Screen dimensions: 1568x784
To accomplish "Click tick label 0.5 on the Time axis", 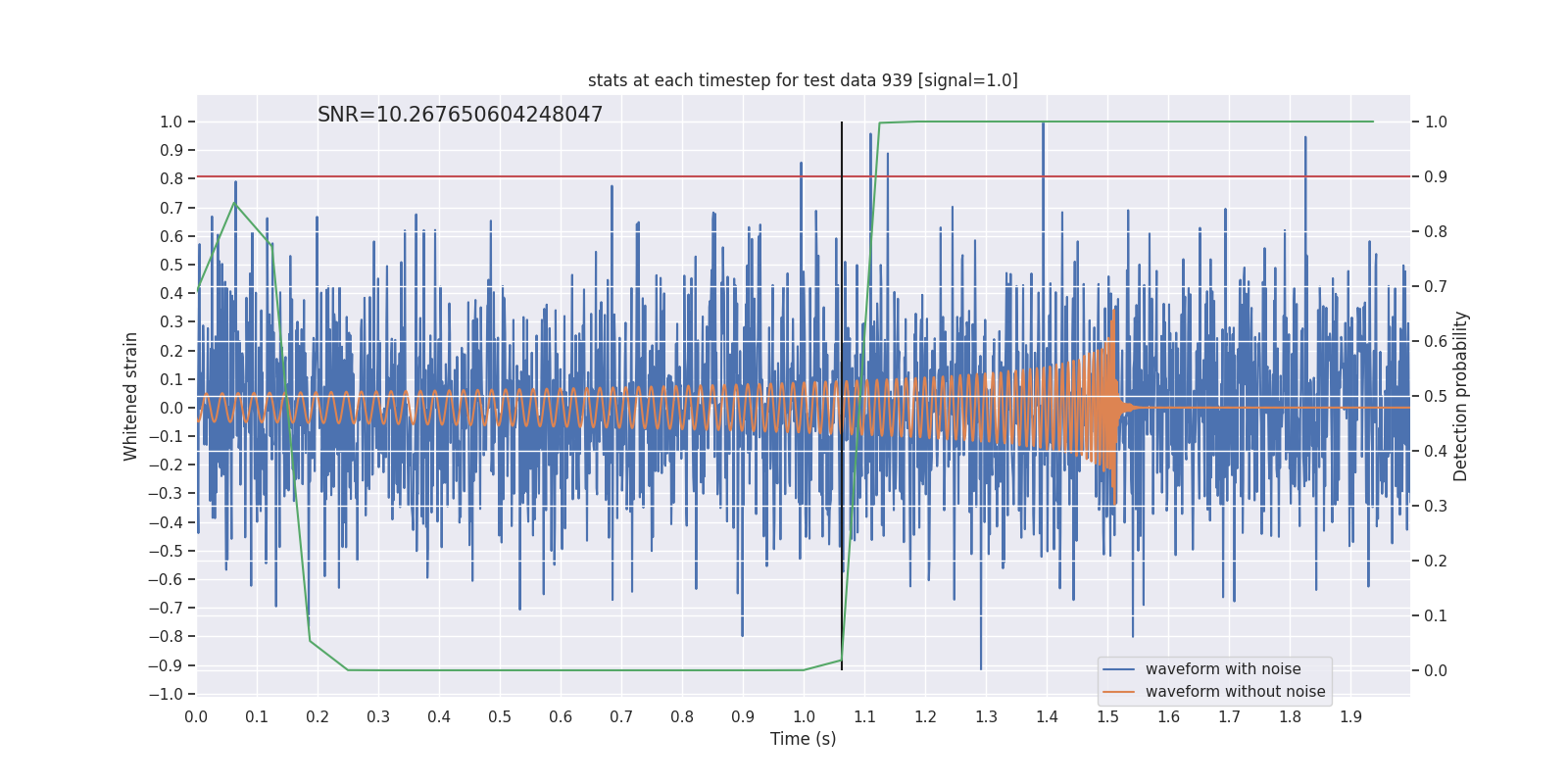I will pyautogui.click(x=500, y=716).
